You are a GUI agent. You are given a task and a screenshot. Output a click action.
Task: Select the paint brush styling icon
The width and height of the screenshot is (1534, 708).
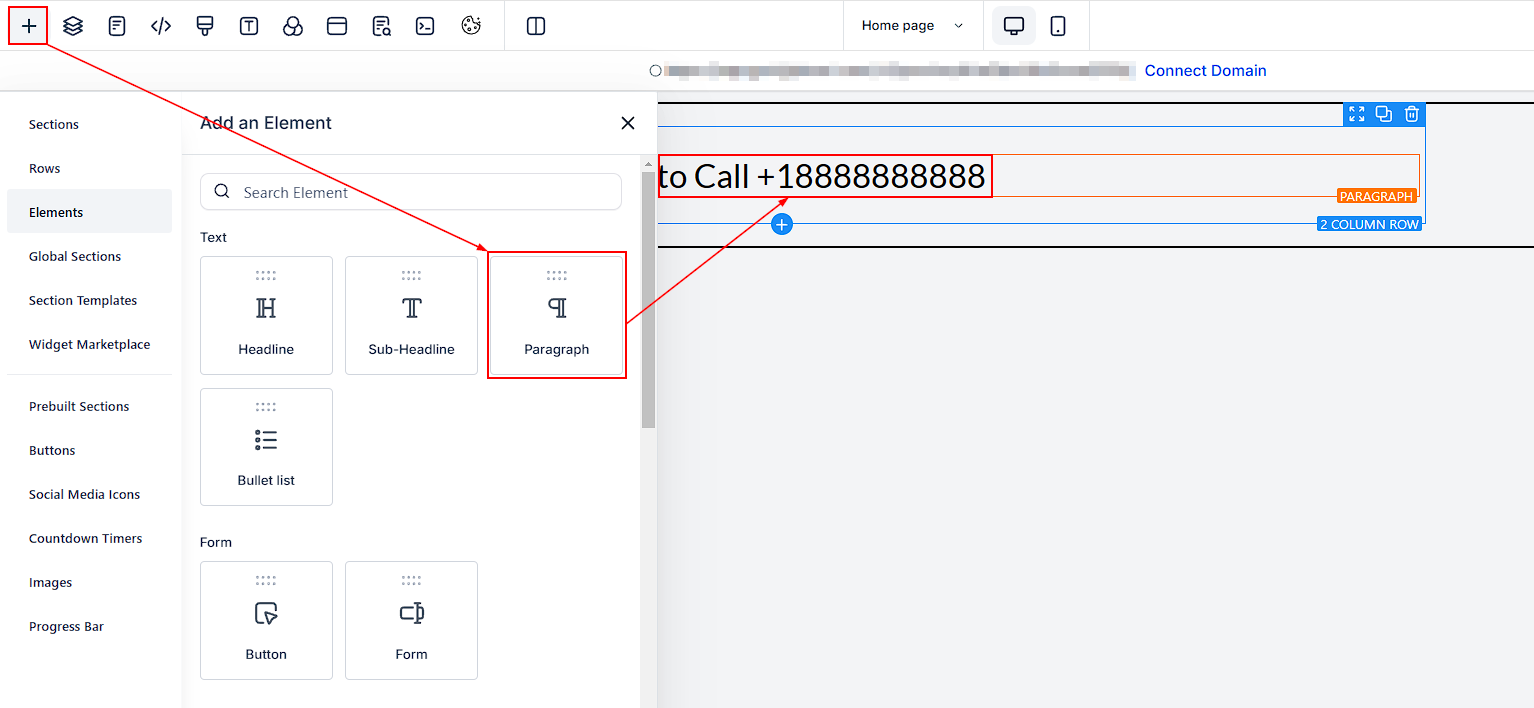(x=205, y=26)
